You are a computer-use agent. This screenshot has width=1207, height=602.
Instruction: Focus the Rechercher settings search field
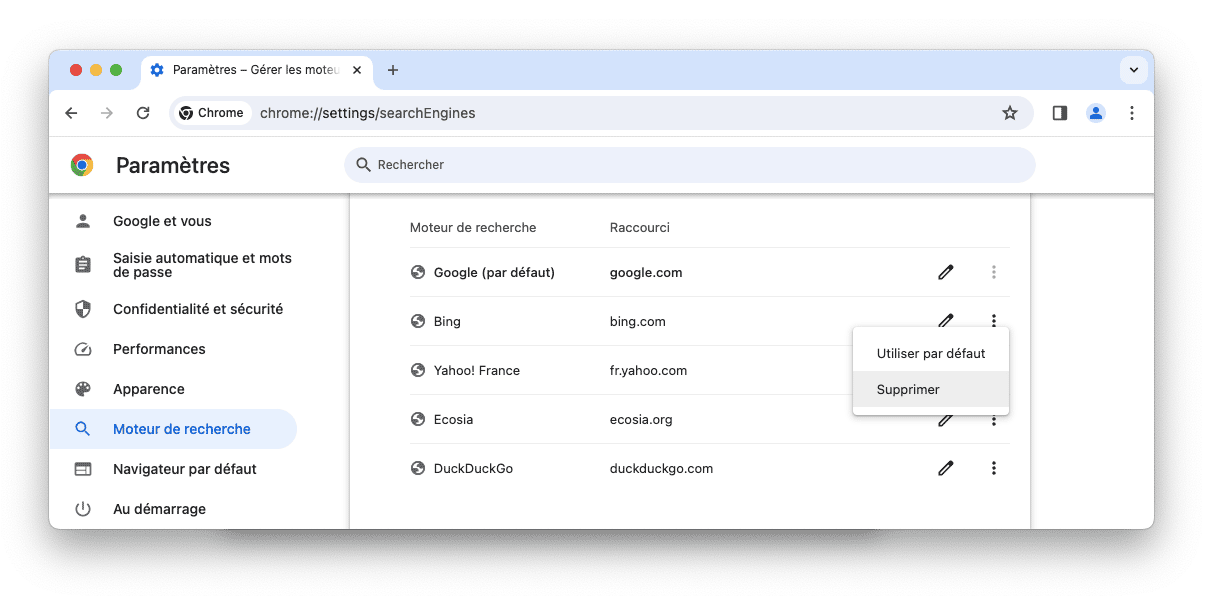690,165
